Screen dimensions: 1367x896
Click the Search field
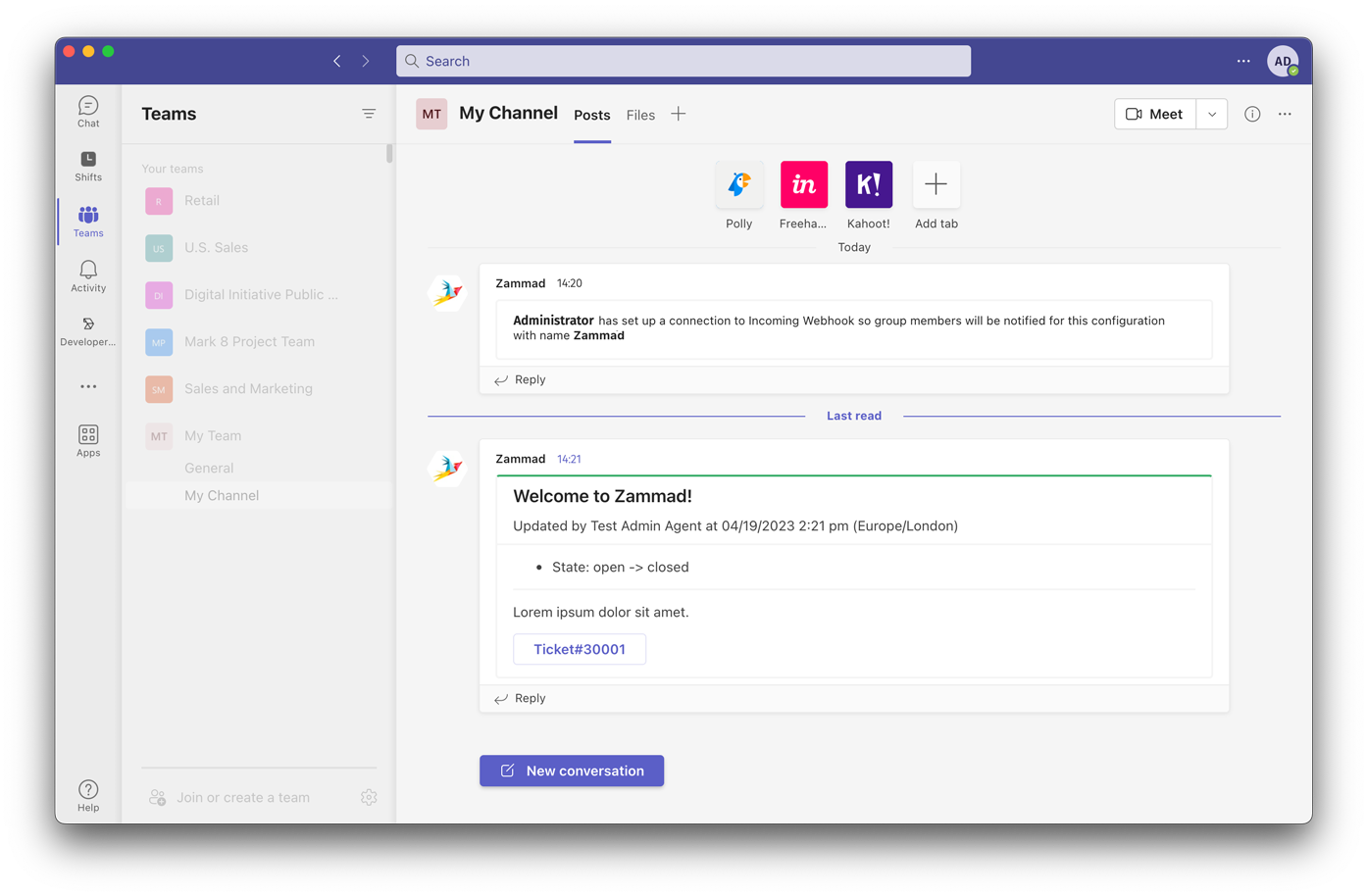tap(683, 61)
